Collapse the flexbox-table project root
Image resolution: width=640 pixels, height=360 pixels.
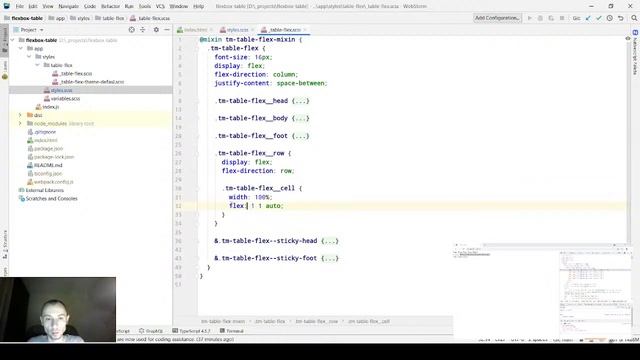coord(13,40)
